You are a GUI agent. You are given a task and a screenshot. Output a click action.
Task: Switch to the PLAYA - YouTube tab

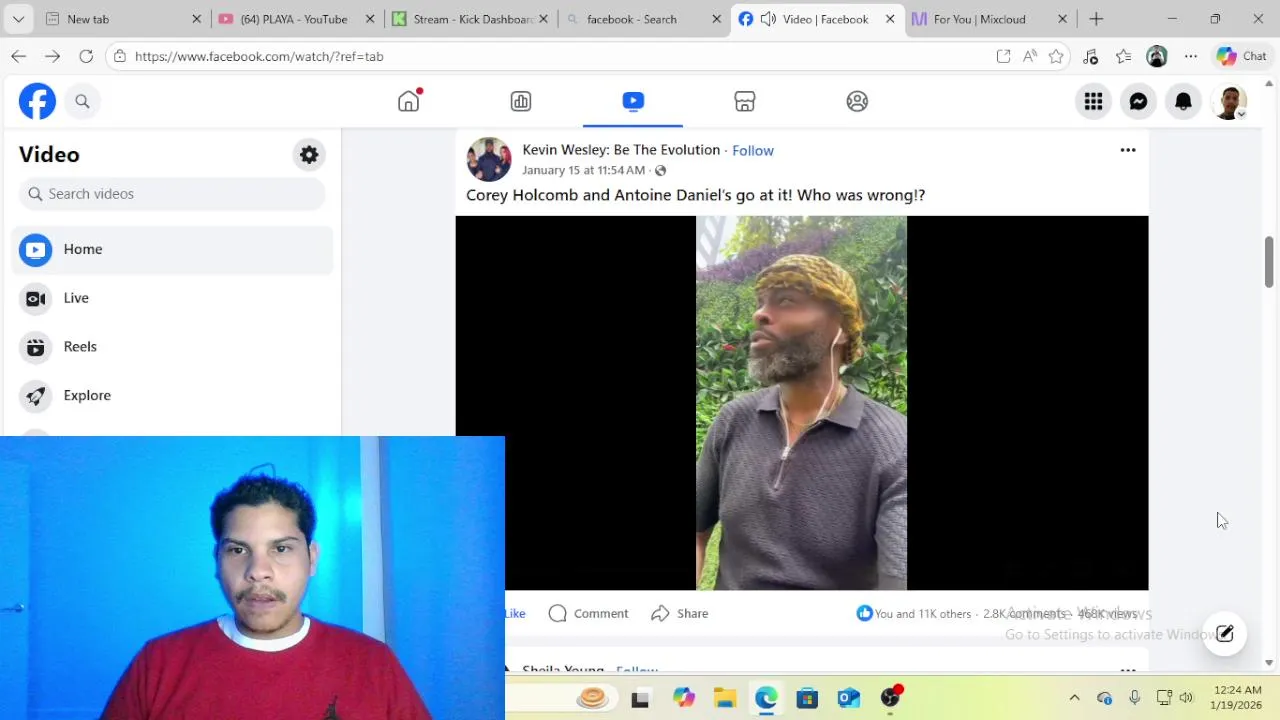(294, 19)
